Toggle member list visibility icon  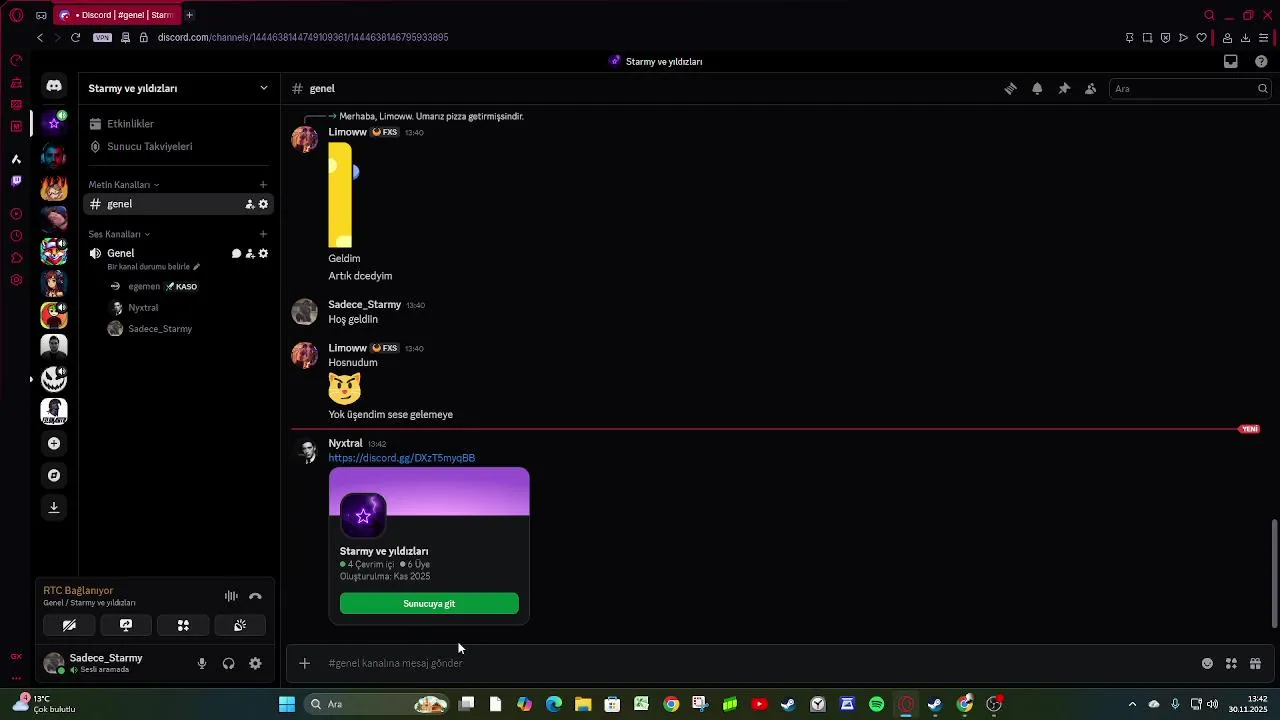(x=1090, y=89)
